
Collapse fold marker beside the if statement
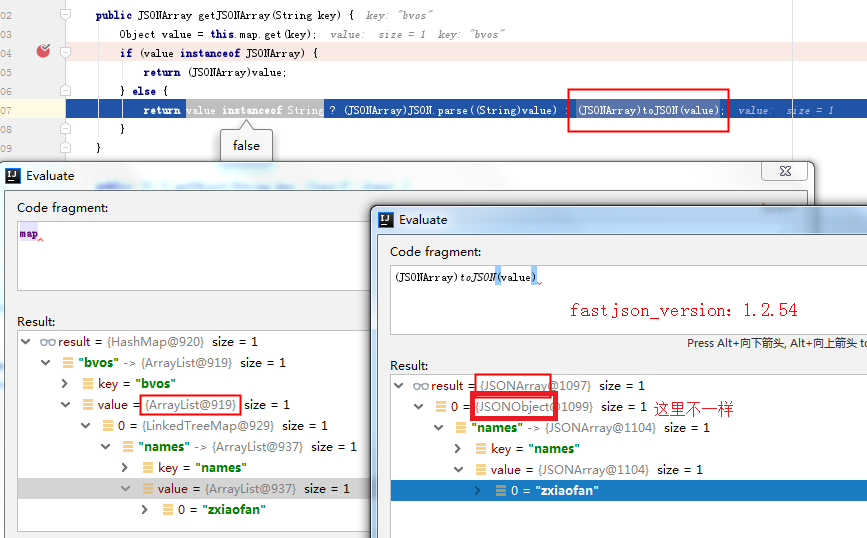[65, 53]
